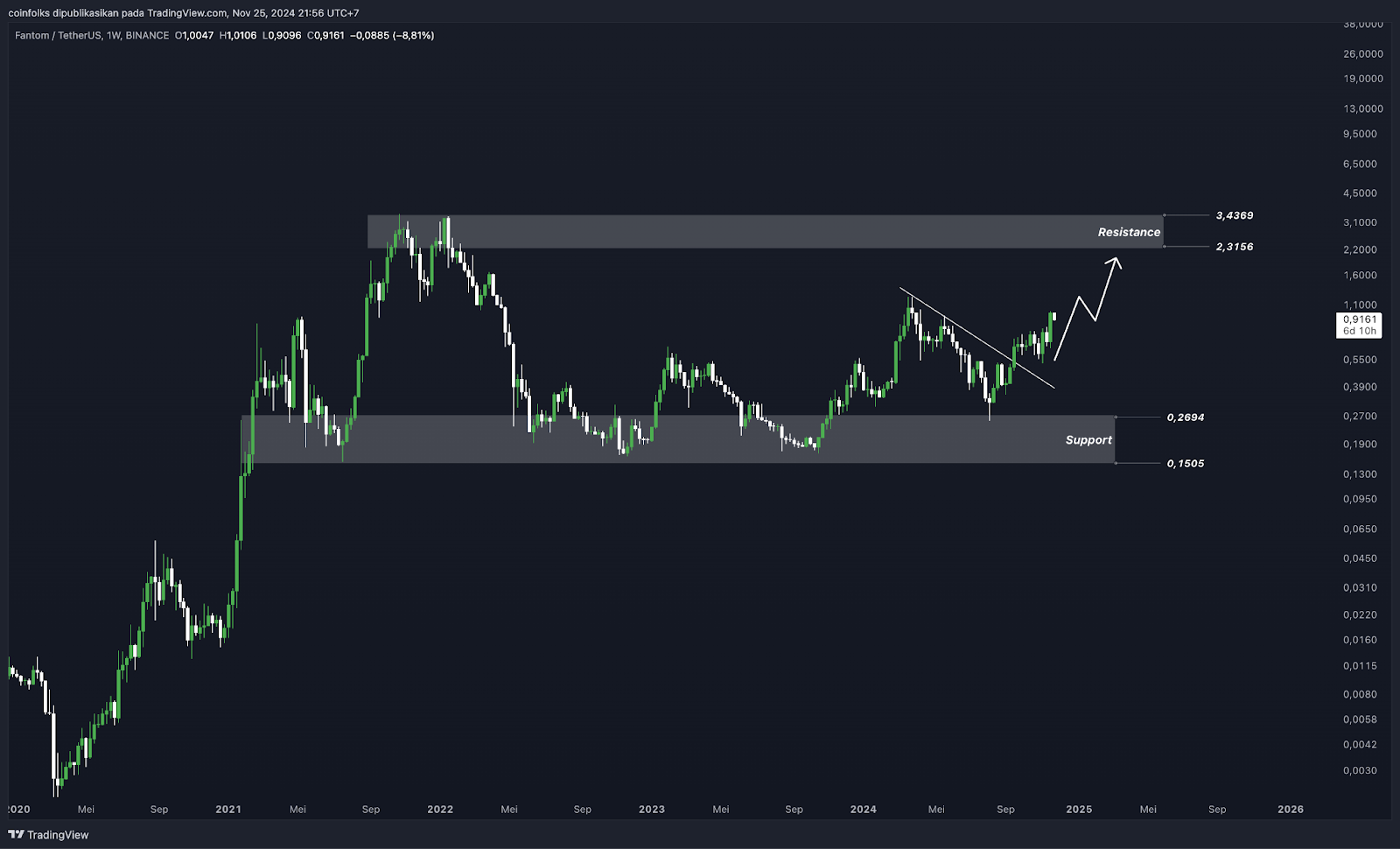
Task: Click the 3,4369 resistance price label
Action: pos(1235,215)
